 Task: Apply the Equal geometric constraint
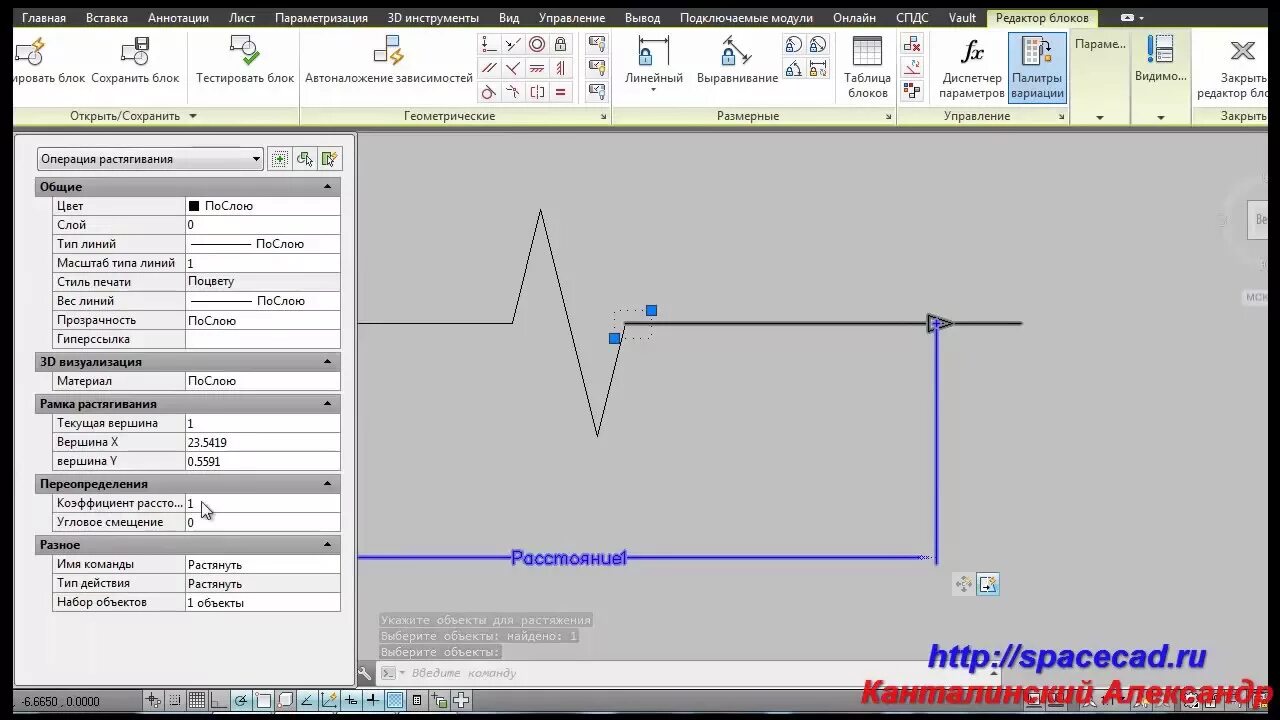(561, 92)
